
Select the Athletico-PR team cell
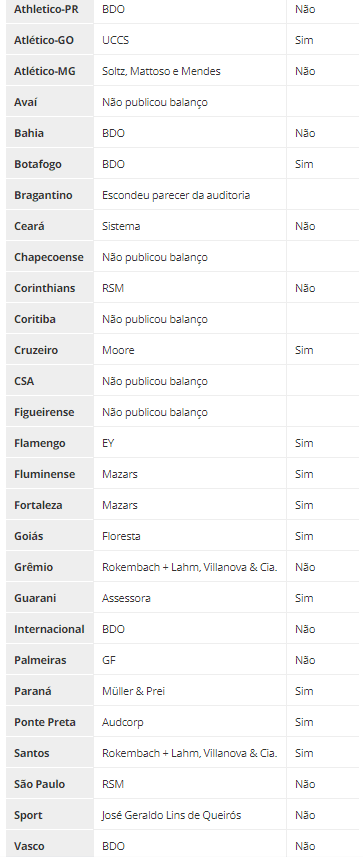[x=50, y=10]
